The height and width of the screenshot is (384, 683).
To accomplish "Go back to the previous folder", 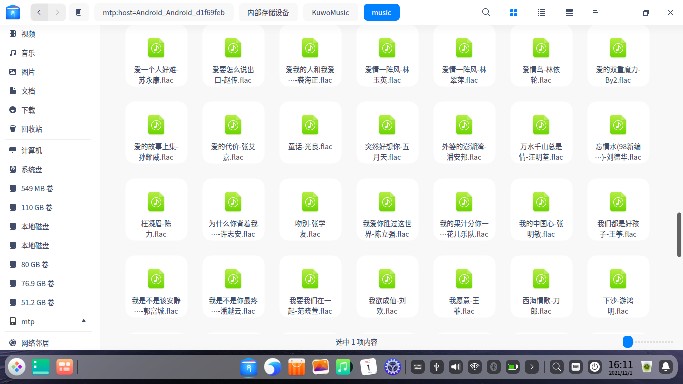I will click(39, 12).
